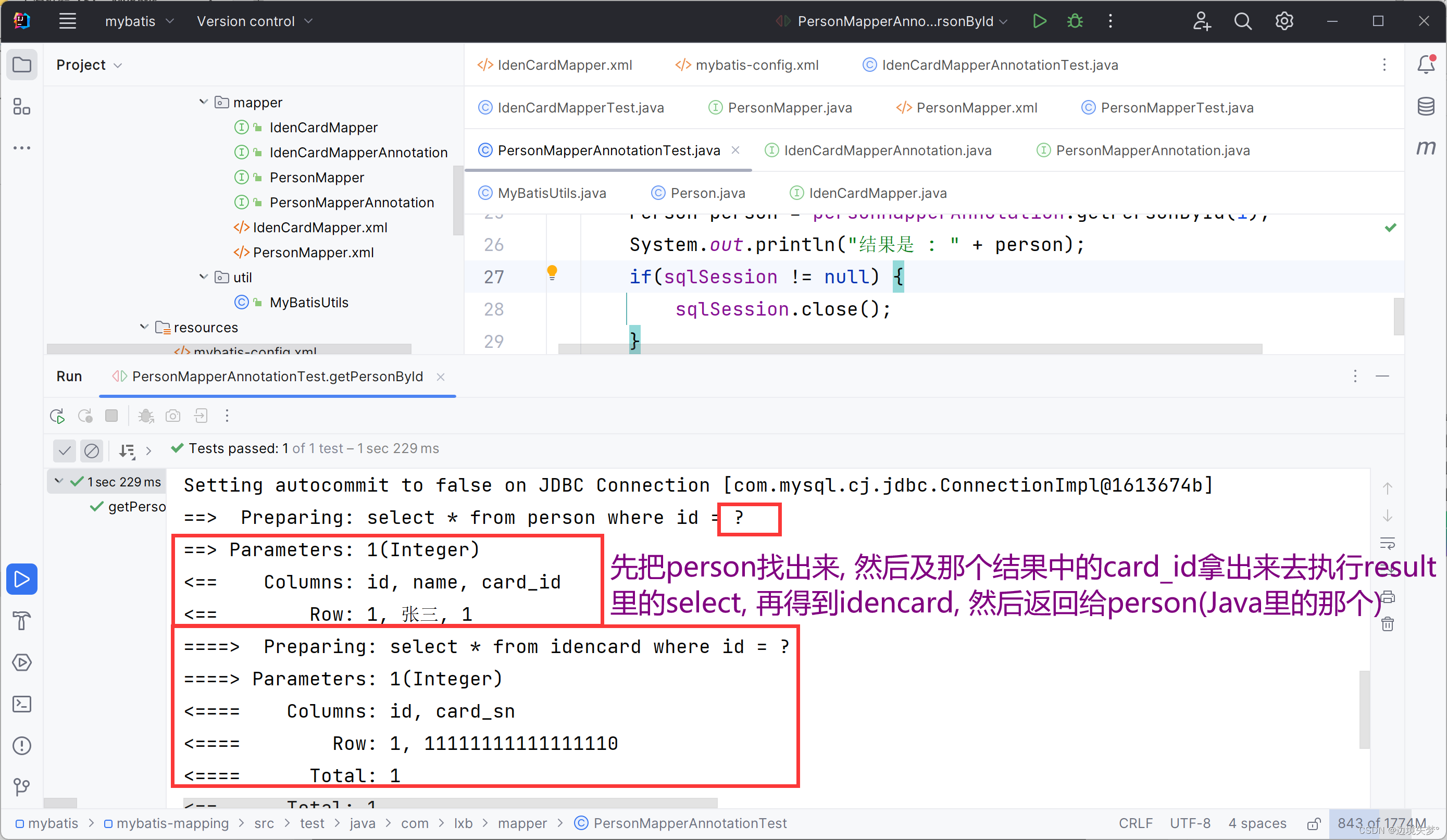Open the Project view dropdown

(x=89, y=65)
